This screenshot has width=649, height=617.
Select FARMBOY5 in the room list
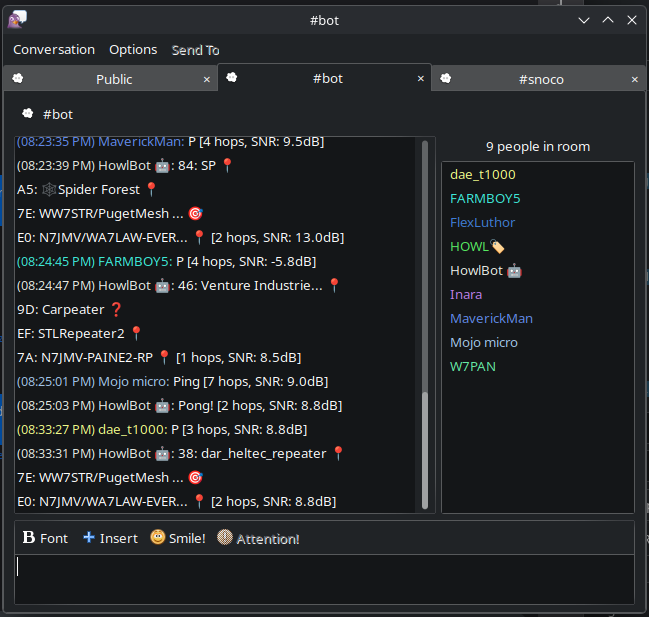click(x=485, y=199)
